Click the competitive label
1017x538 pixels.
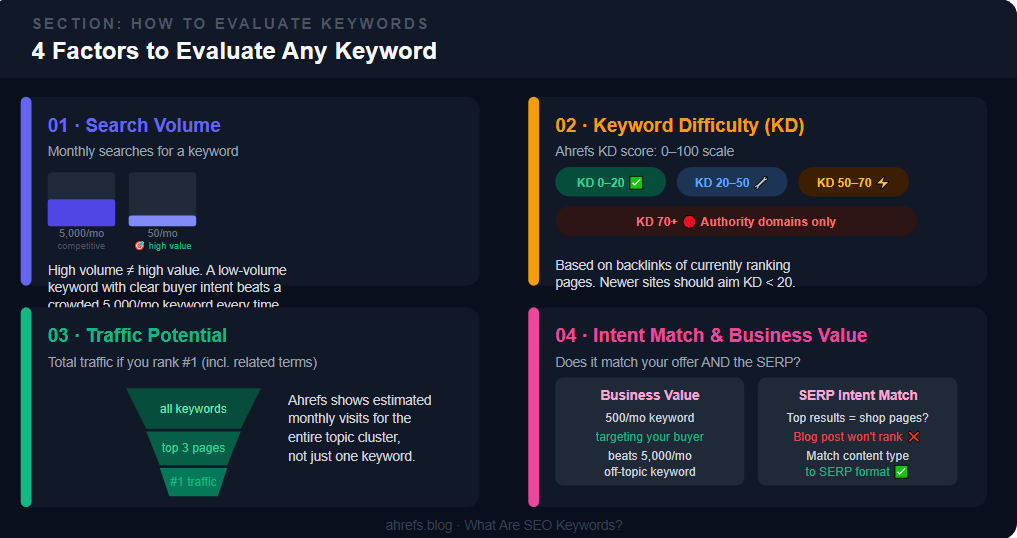point(81,246)
